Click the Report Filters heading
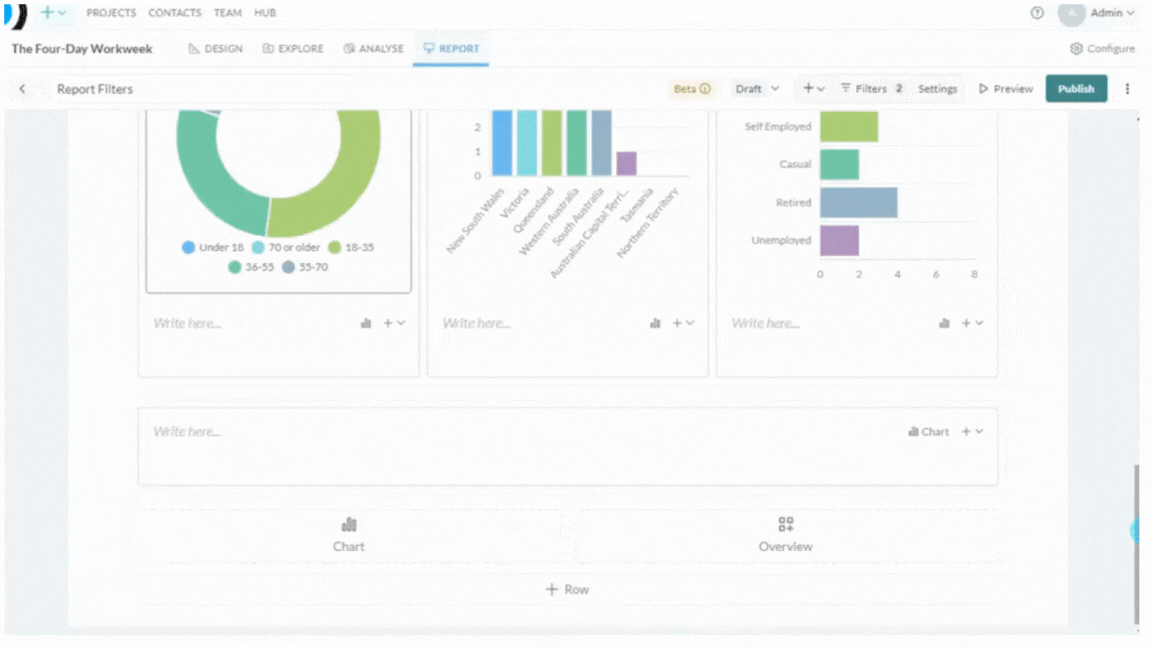Image resolution: width=1152 pixels, height=648 pixels. point(95,89)
